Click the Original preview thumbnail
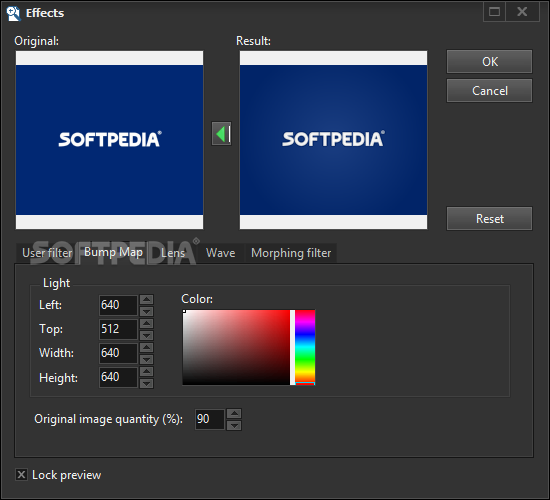Image resolution: width=550 pixels, height=500 pixels. coord(109,140)
